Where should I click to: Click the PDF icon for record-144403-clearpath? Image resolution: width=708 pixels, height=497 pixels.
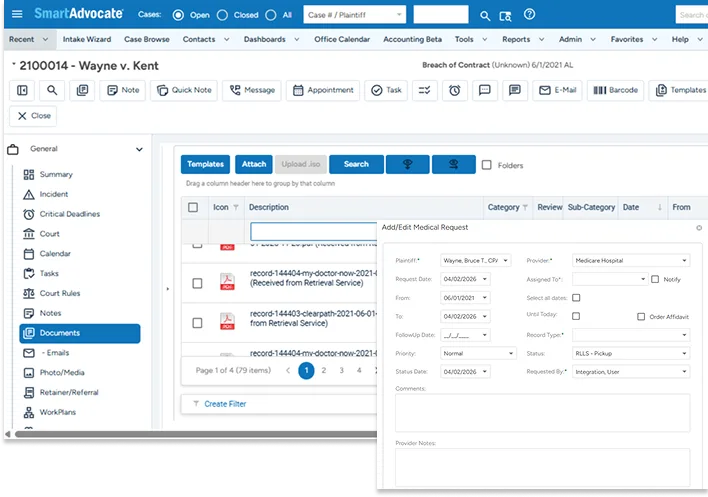227,321
